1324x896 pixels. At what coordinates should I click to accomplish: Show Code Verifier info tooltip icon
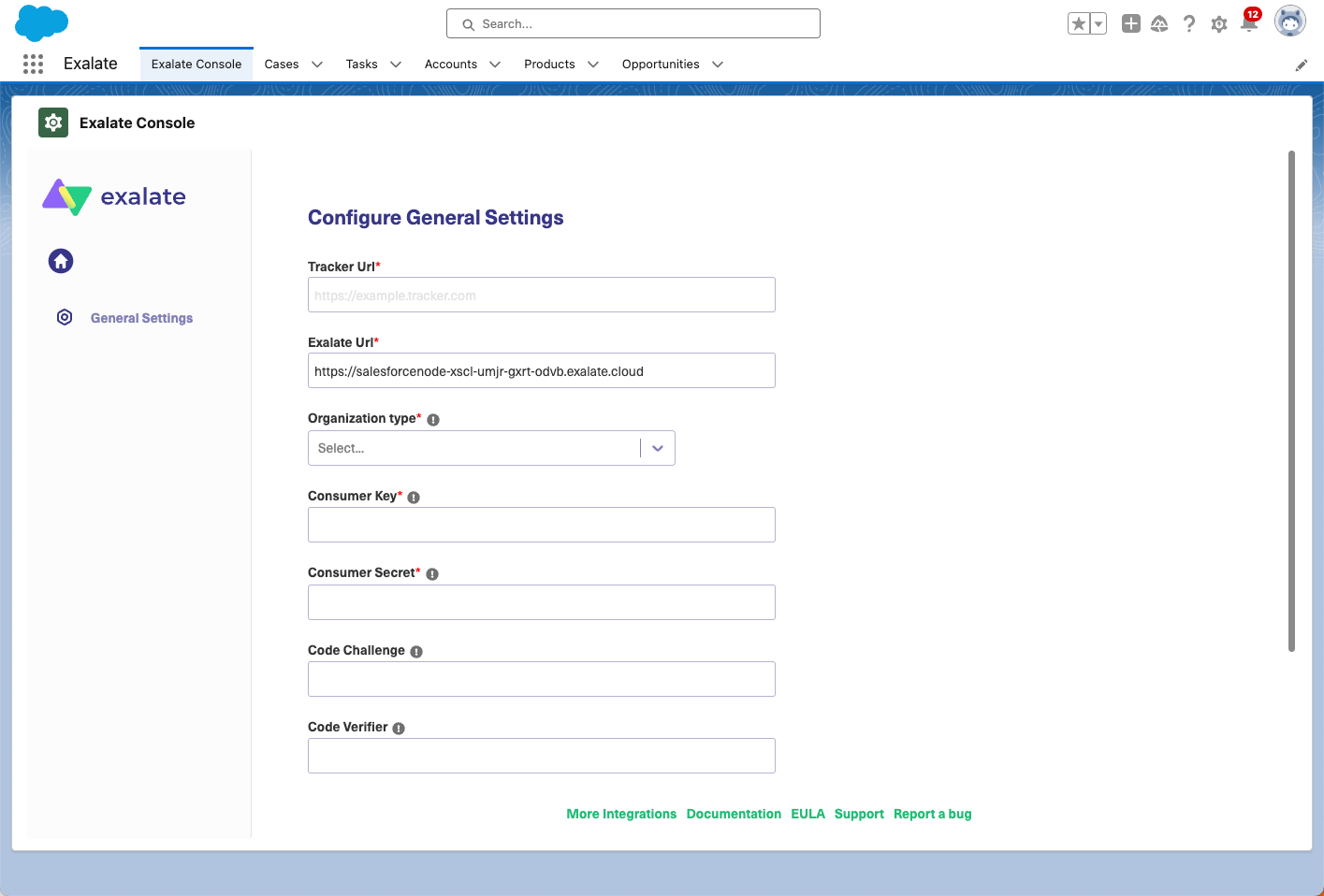[399, 729]
